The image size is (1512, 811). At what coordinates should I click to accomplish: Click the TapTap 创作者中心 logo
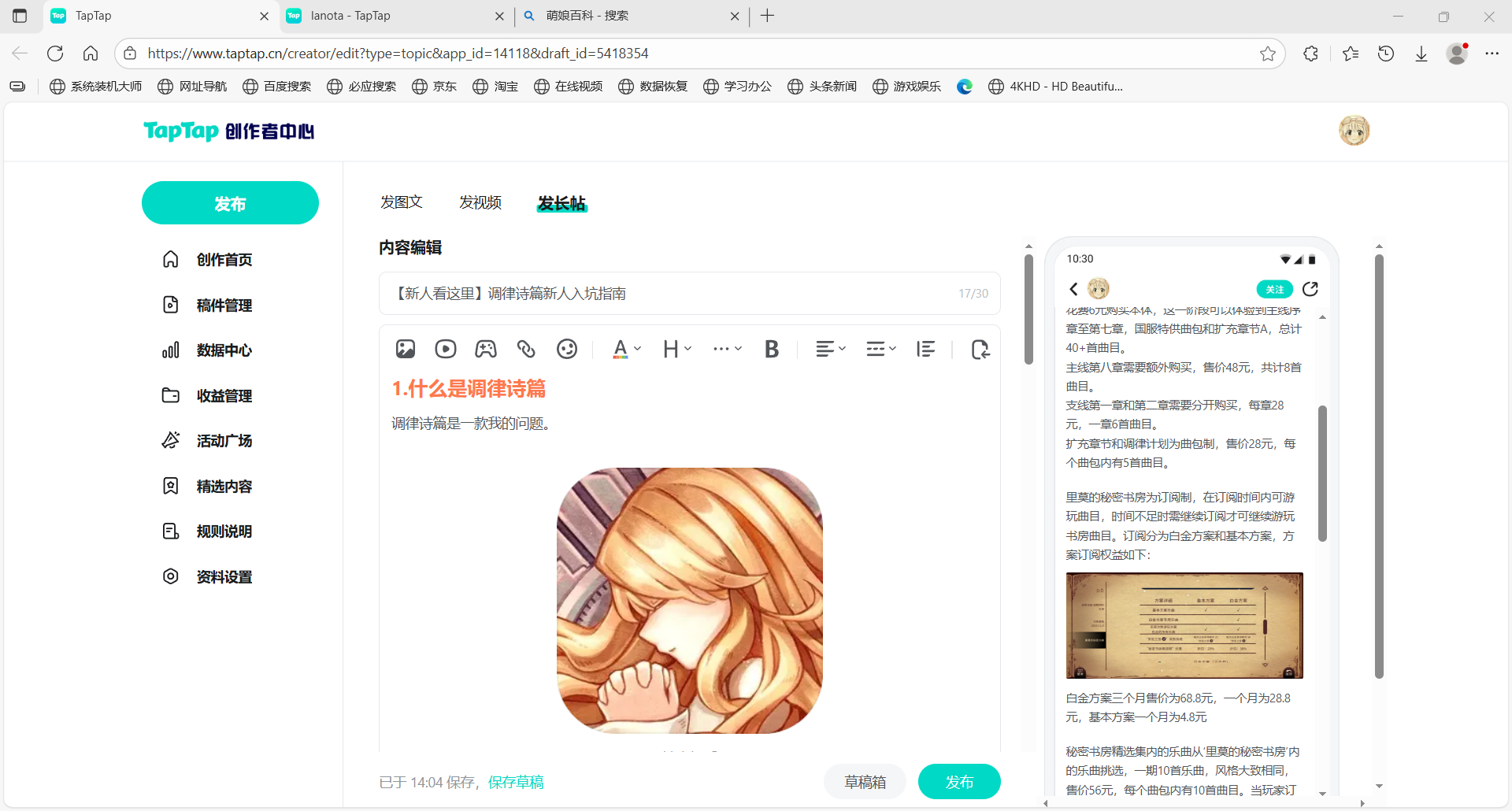click(x=228, y=131)
